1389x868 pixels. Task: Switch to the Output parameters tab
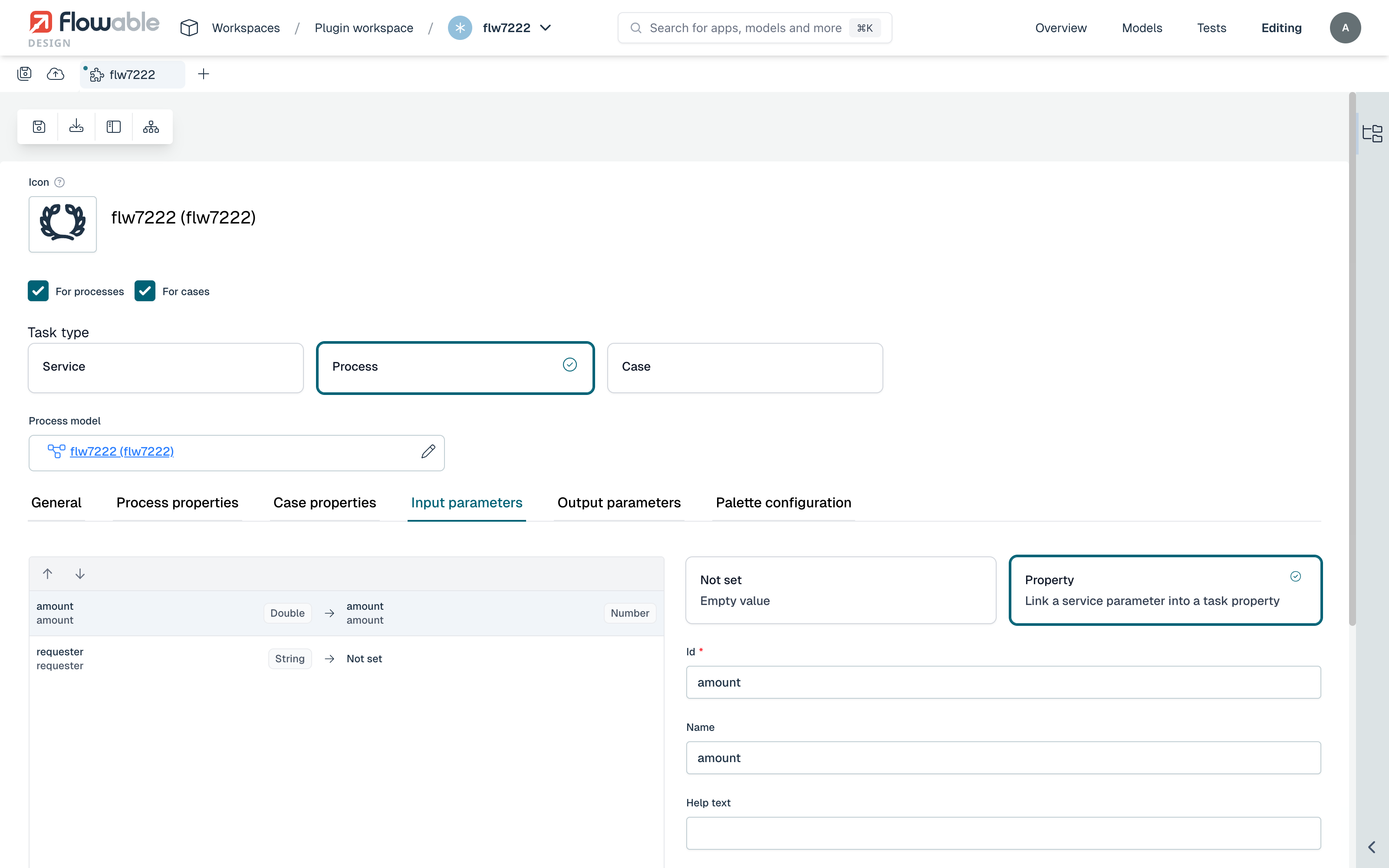(x=619, y=503)
